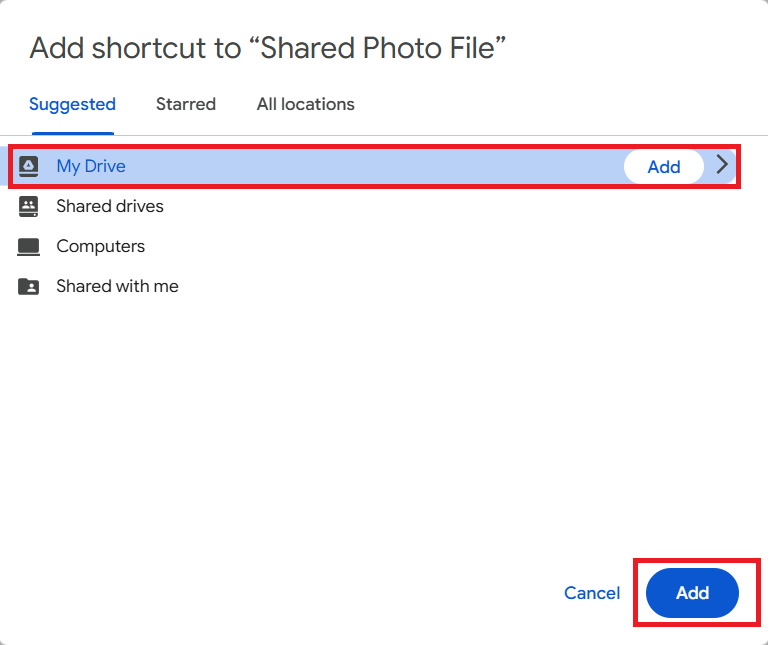
Task: Expand My Drive using the chevron arrow
Action: (x=723, y=166)
